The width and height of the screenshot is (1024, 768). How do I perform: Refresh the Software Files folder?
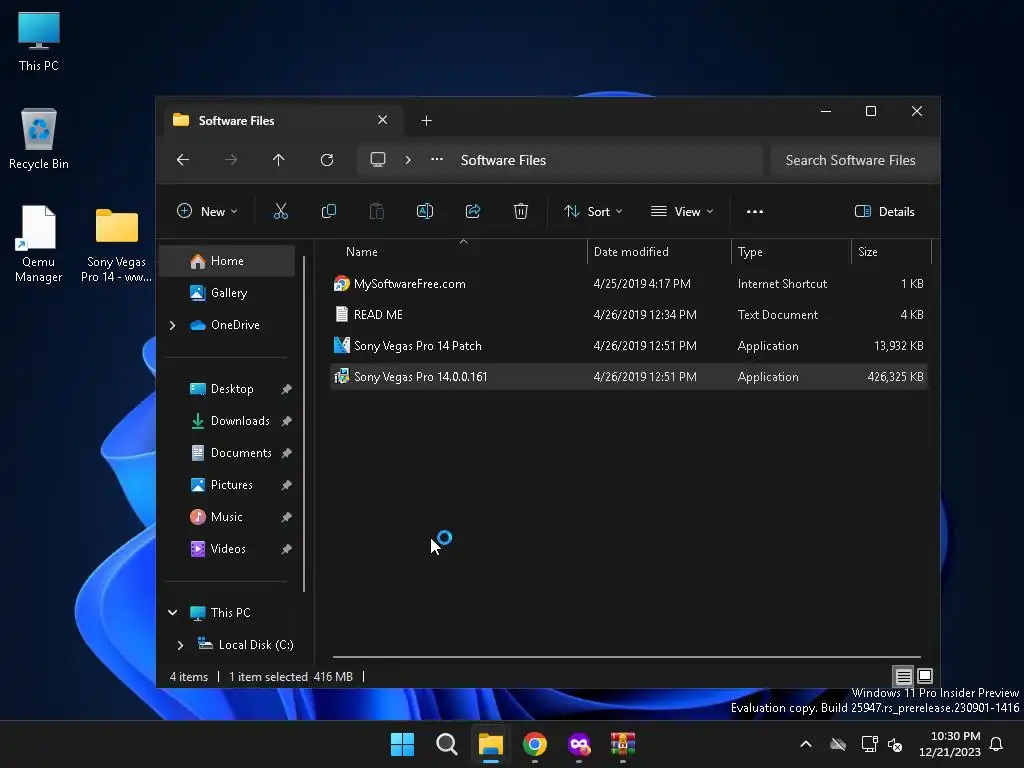click(327, 160)
